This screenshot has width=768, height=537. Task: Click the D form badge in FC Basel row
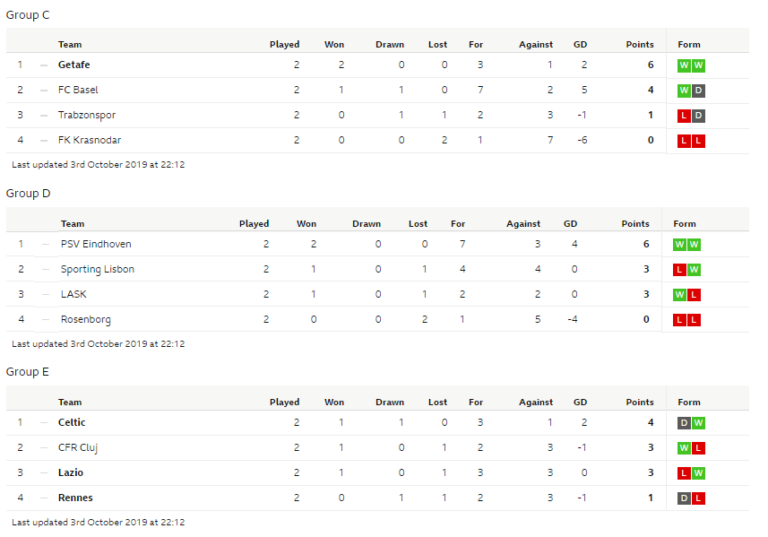698,90
